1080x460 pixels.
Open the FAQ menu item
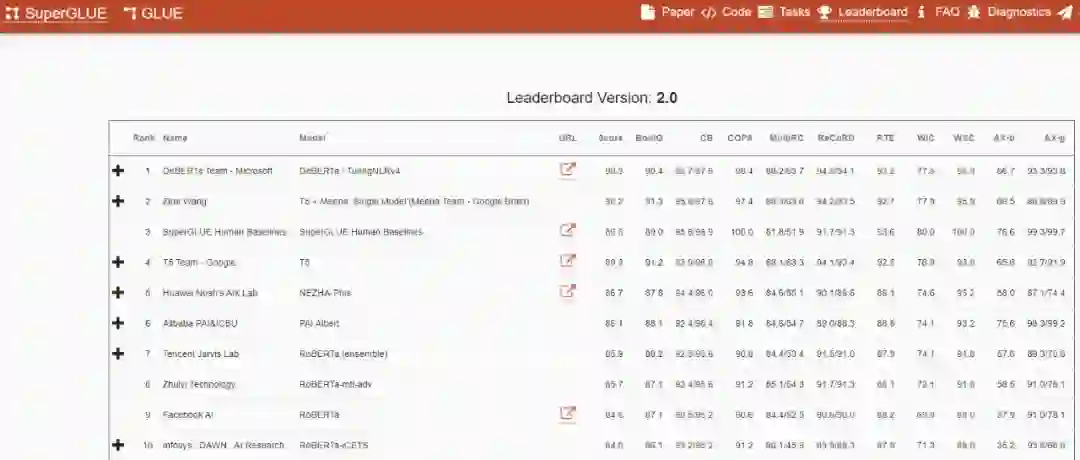coord(937,12)
